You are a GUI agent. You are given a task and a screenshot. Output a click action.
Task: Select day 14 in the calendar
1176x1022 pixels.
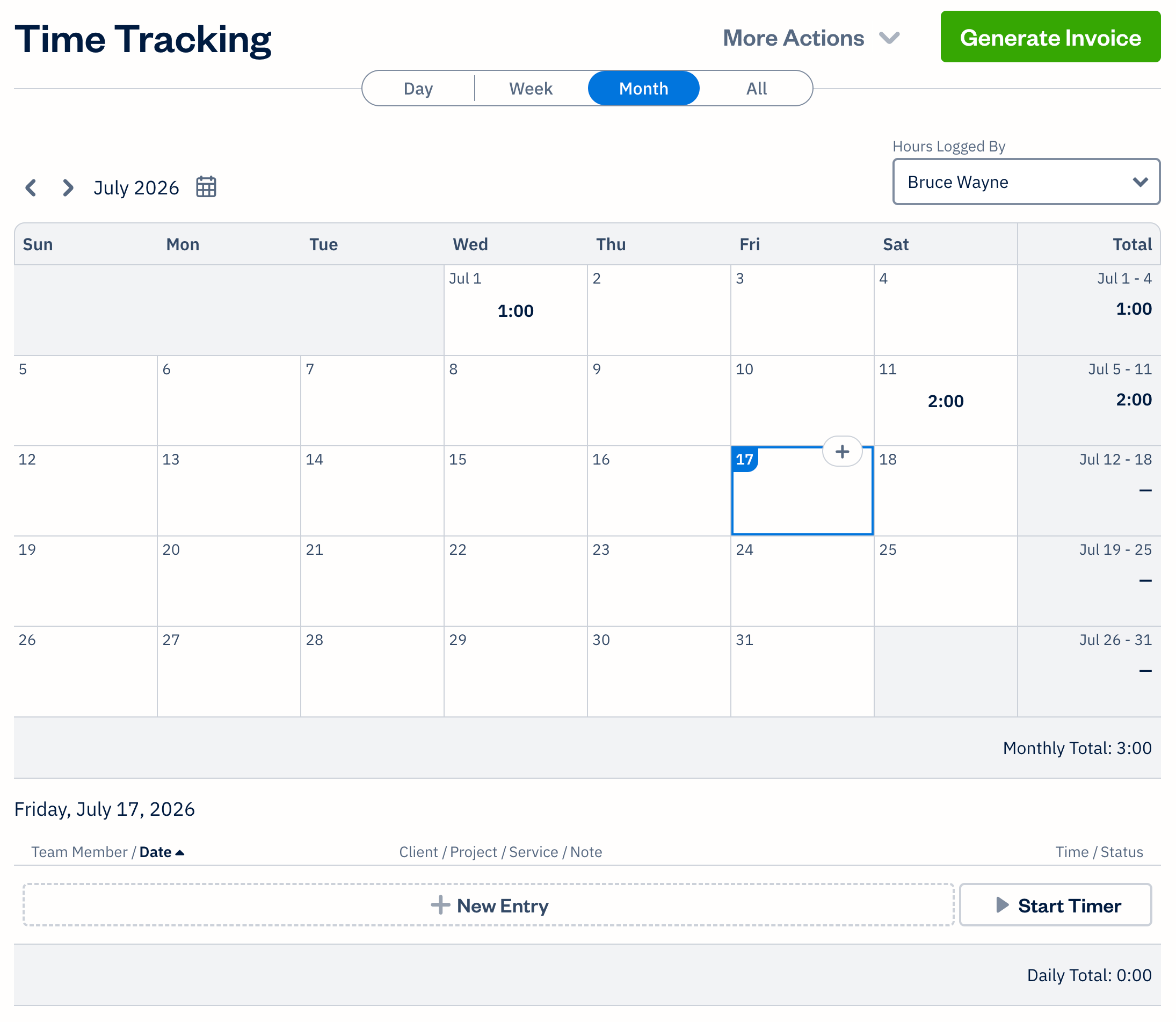click(x=373, y=491)
